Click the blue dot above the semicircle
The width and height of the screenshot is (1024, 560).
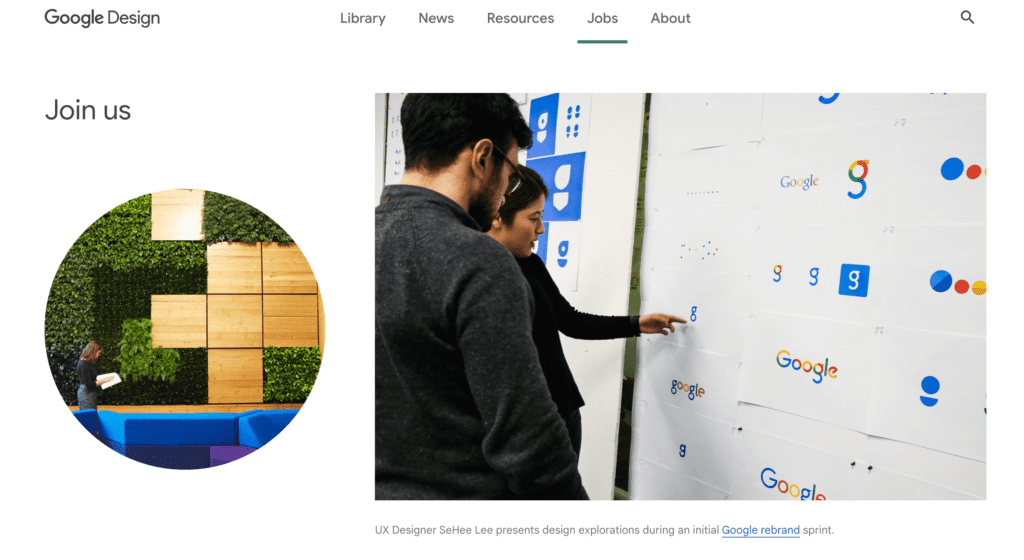pos(930,386)
